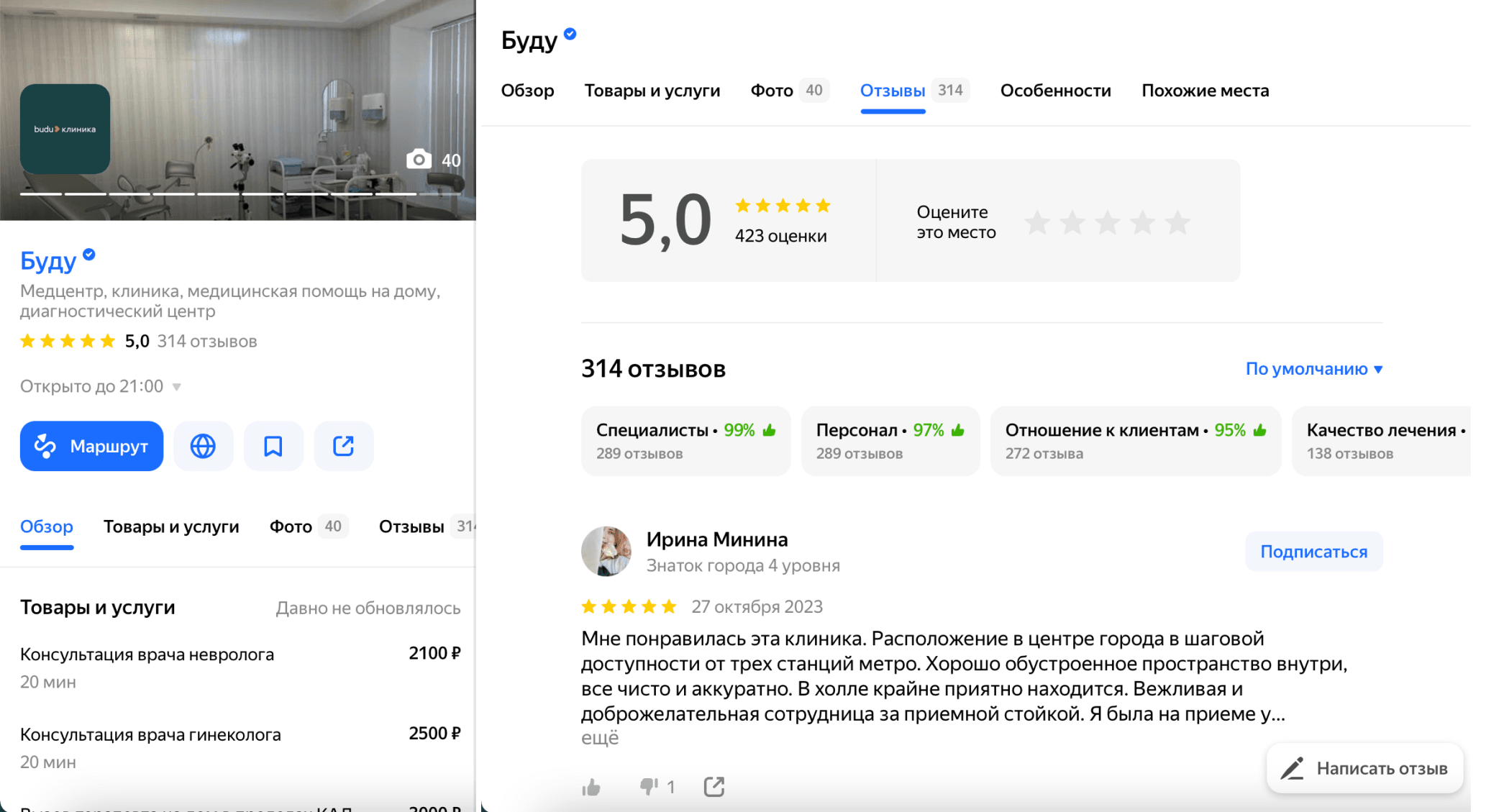Rate this place one star
The height and width of the screenshot is (812, 1486).
1037,222
